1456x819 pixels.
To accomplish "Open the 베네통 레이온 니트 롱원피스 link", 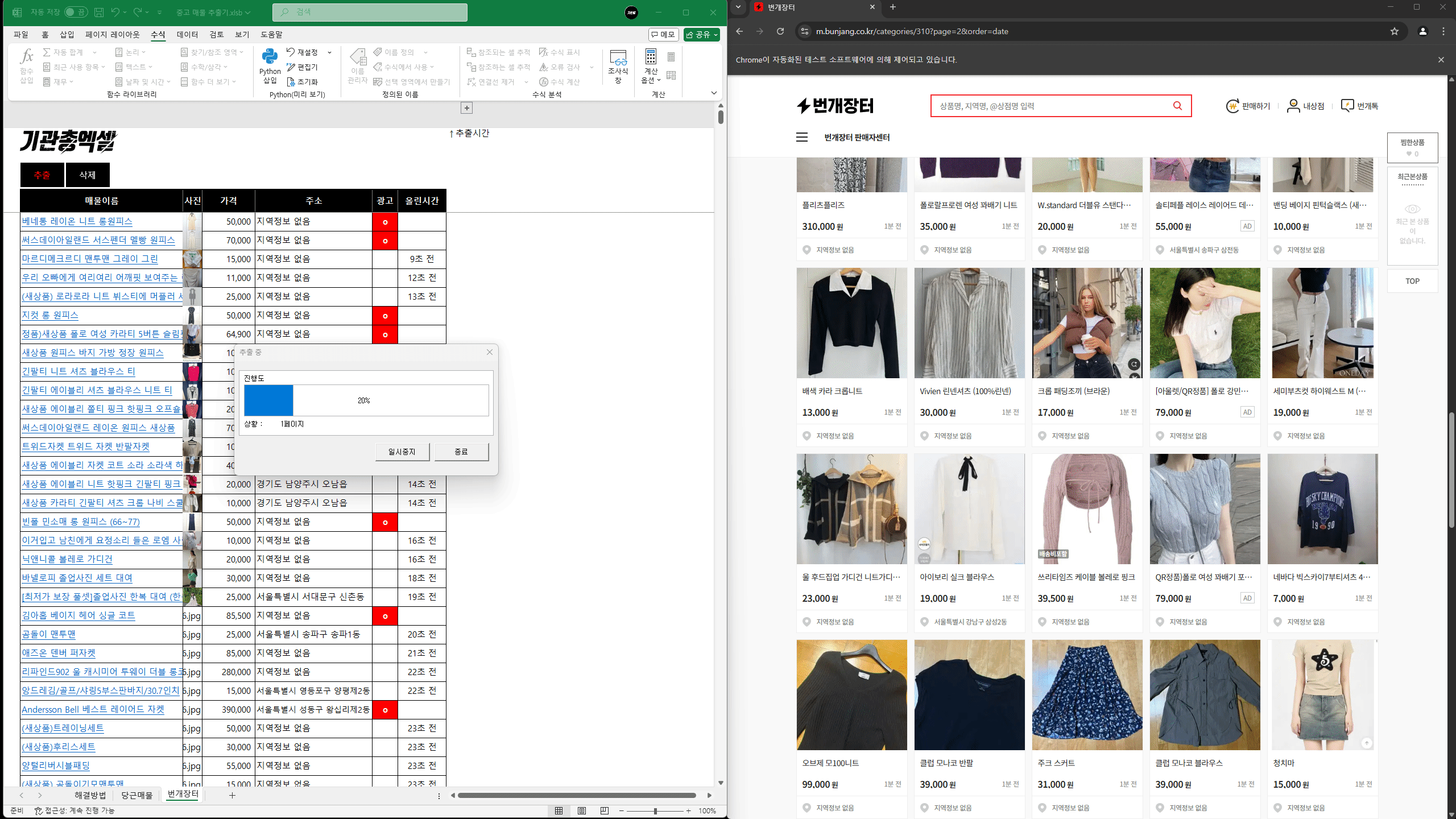I will (77, 221).
